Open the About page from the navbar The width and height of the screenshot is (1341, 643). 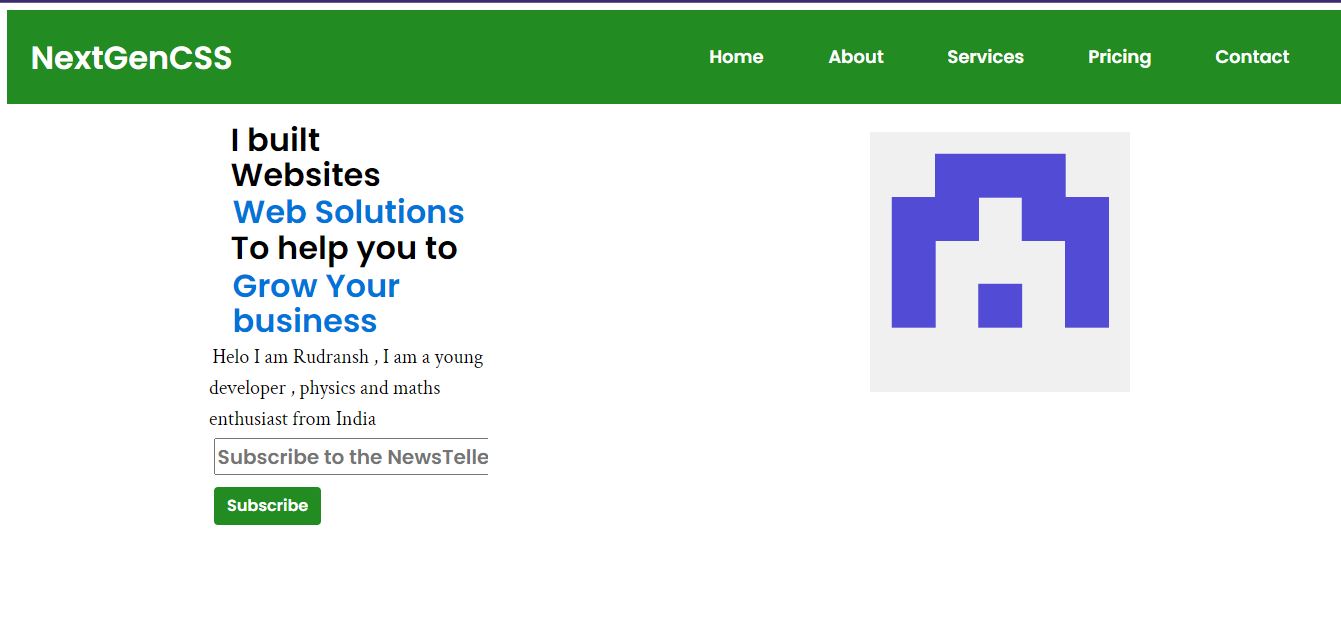[x=855, y=57]
